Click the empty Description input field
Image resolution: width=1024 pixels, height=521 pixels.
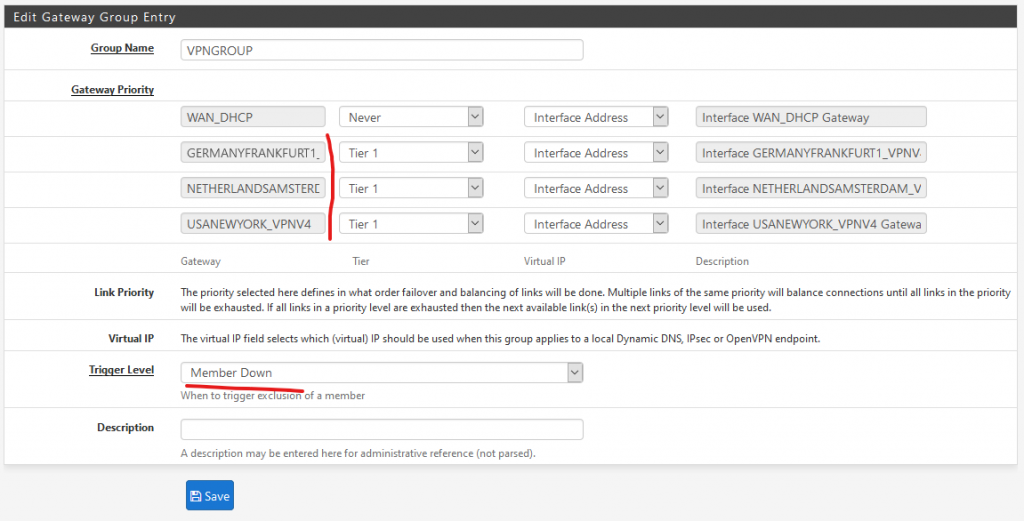click(381, 430)
